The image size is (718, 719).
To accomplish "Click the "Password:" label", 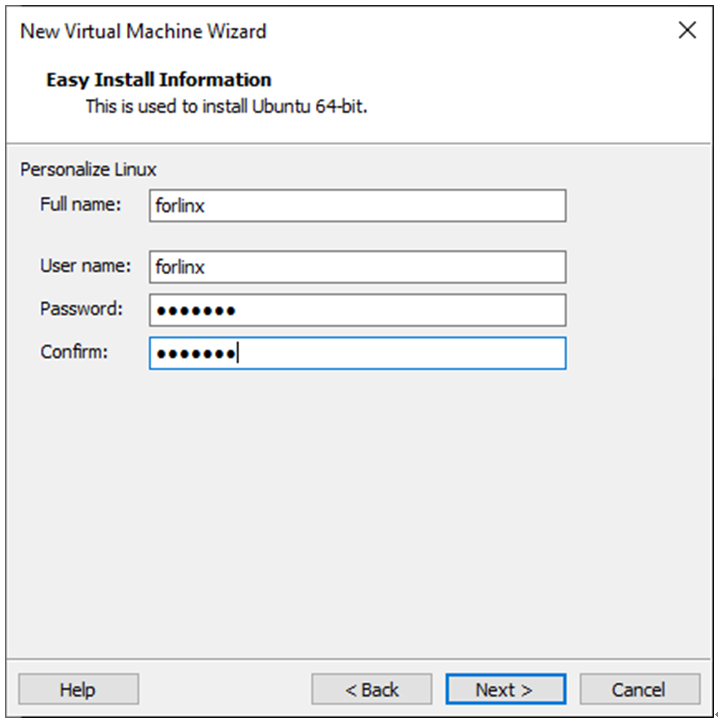I will [81, 309].
